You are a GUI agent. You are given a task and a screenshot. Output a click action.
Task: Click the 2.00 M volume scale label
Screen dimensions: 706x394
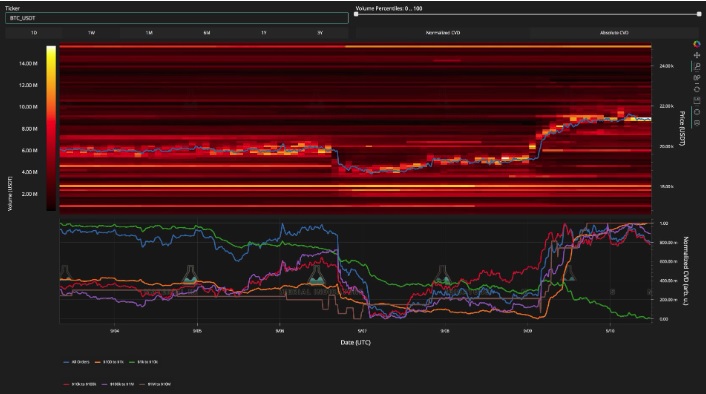(x=30, y=194)
